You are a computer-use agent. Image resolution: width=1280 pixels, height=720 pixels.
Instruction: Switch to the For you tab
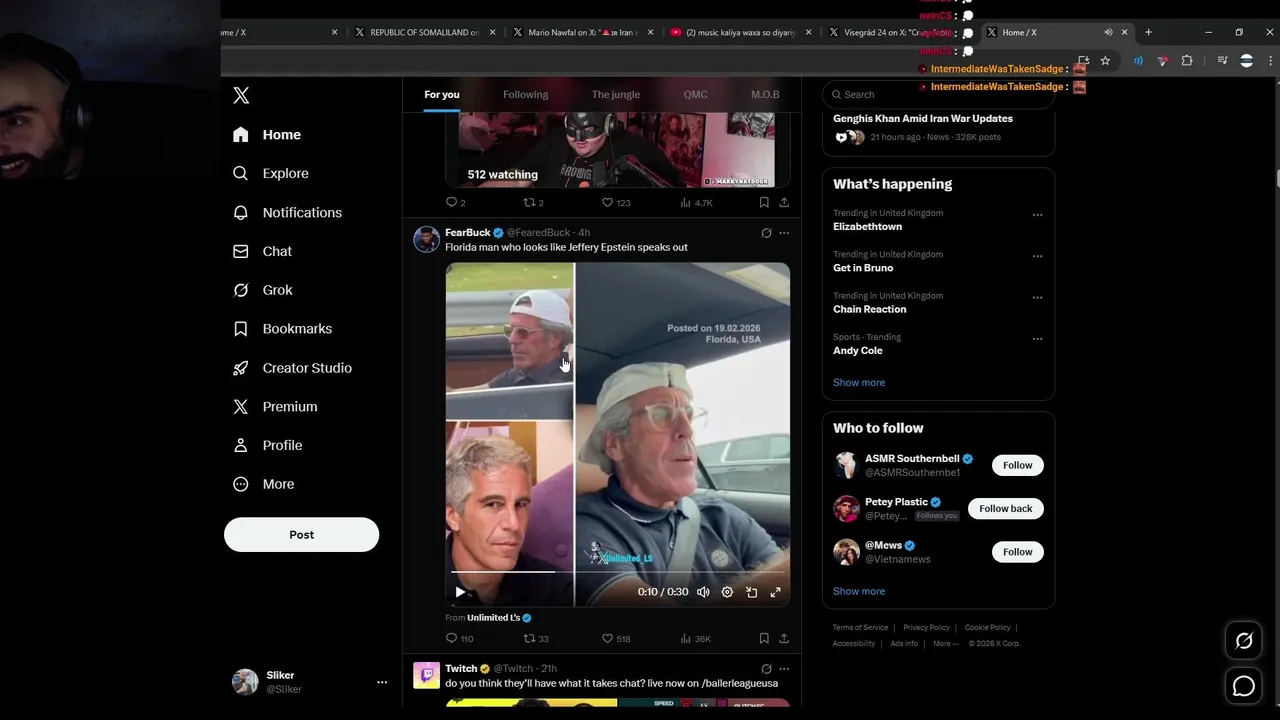(442, 95)
